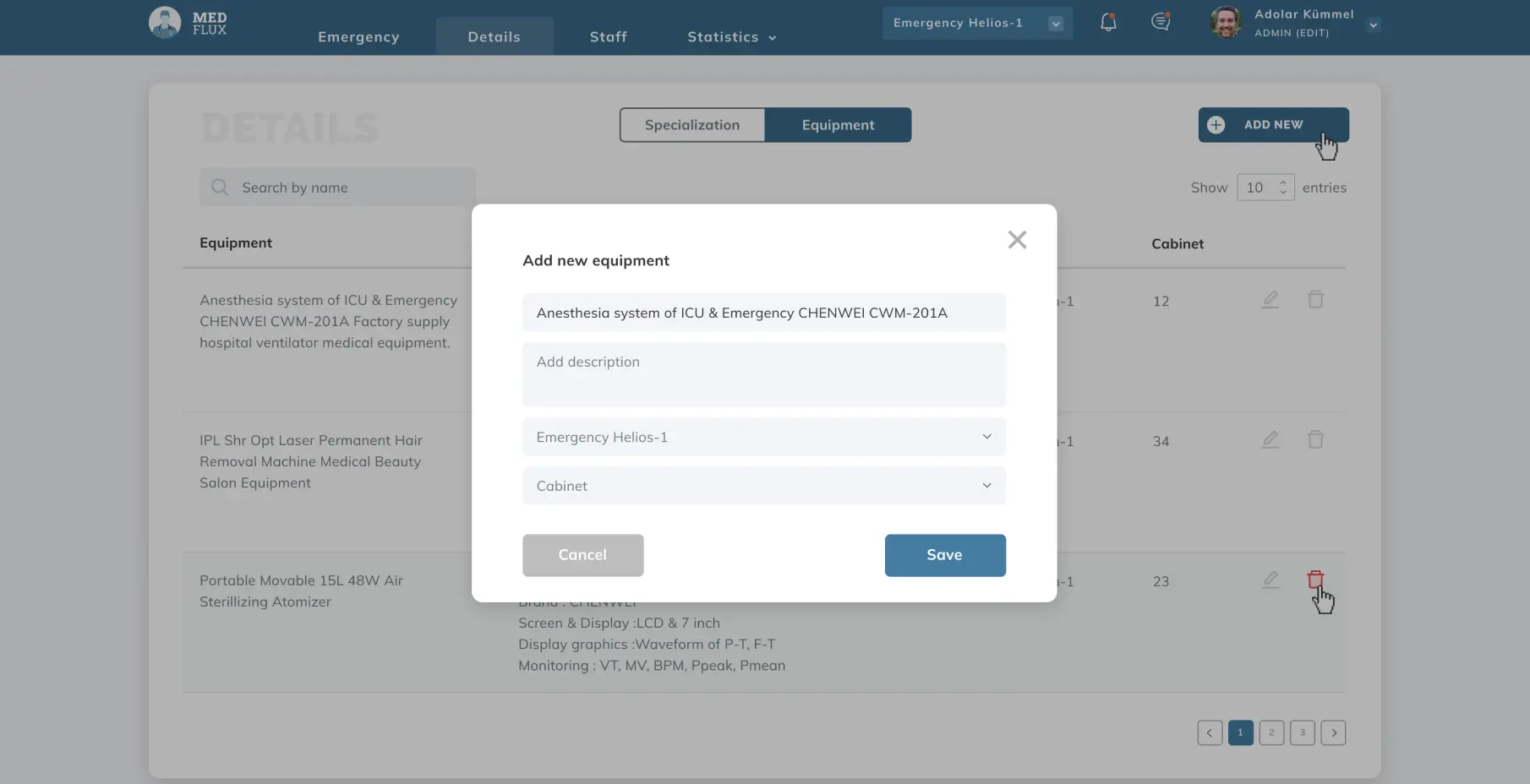Image resolution: width=1530 pixels, height=784 pixels.
Task: Open the chat messages icon
Action: [1160, 22]
